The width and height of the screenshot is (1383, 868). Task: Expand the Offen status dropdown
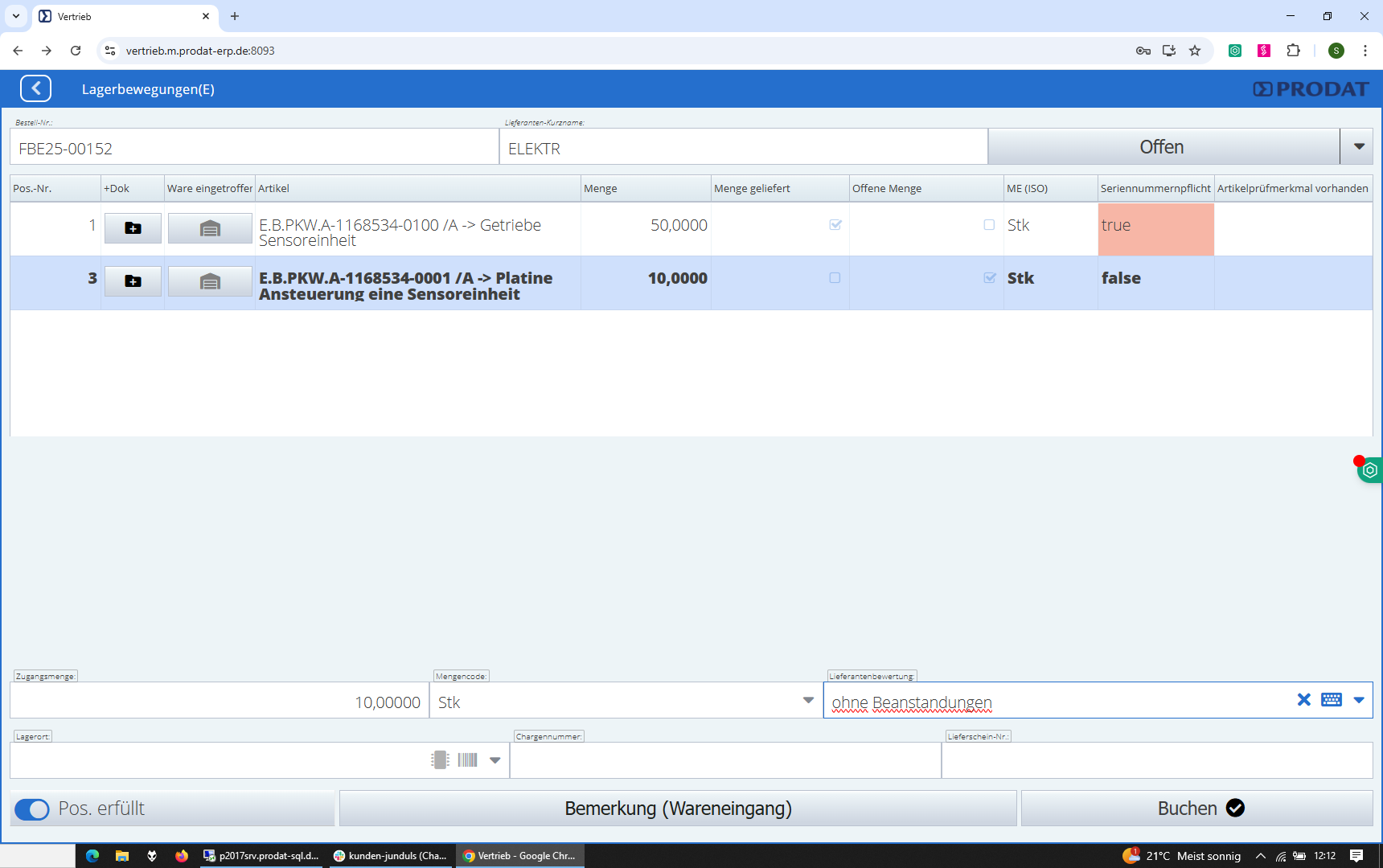pyautogui.click(x=1358, y=147)
